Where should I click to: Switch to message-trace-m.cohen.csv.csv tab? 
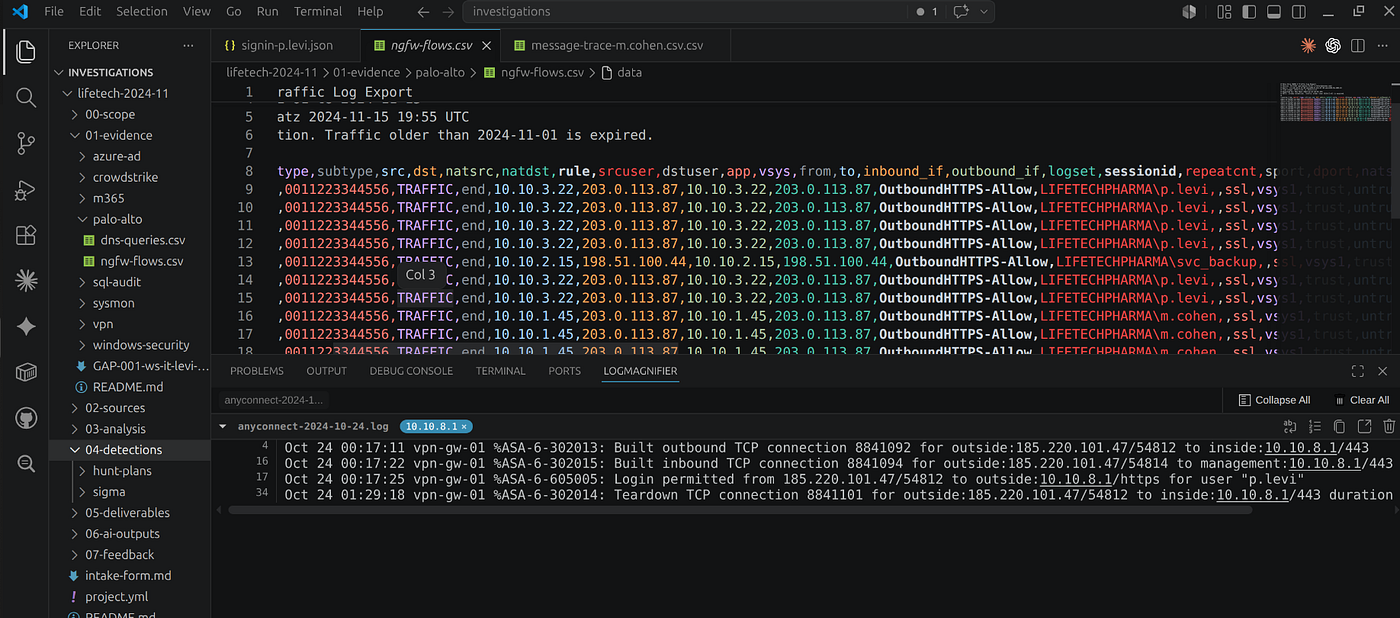point(617,46)
